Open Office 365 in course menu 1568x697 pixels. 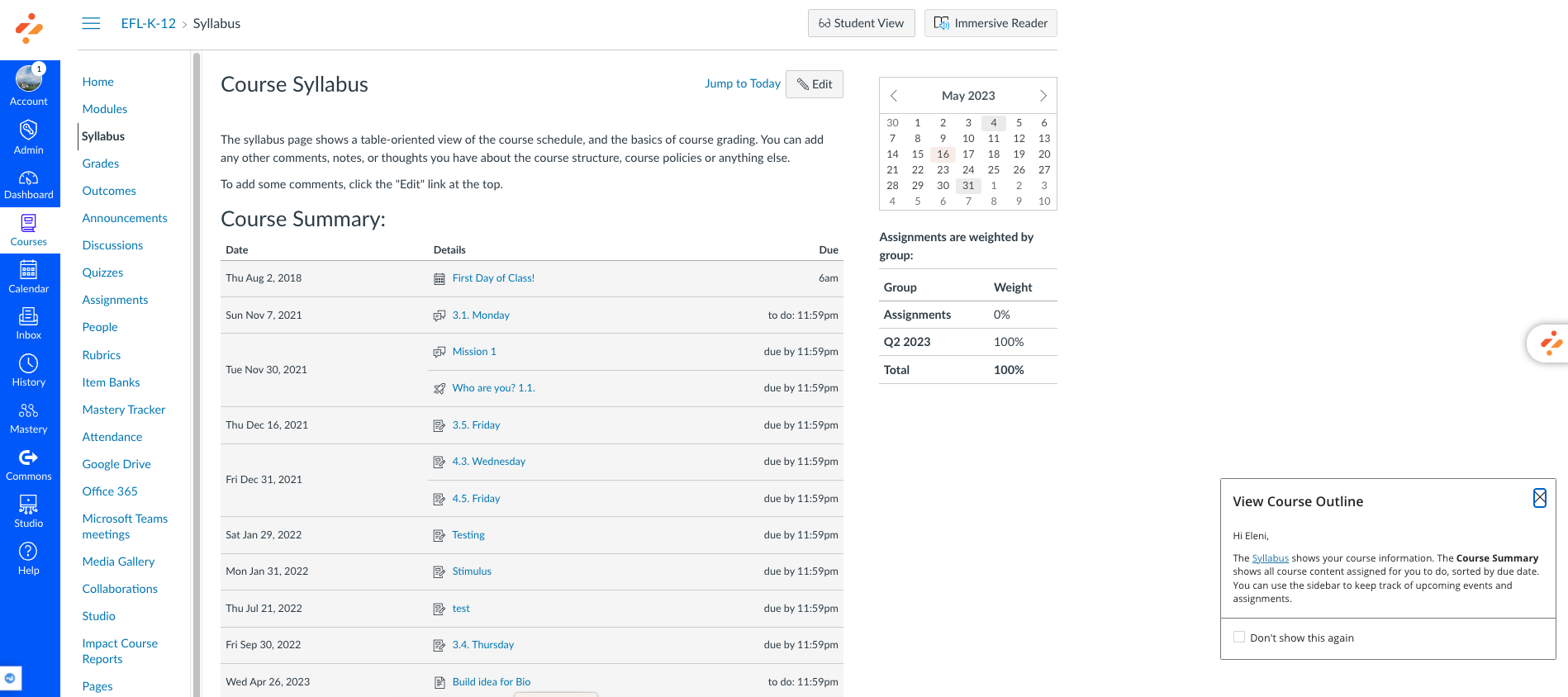point(110,491)
